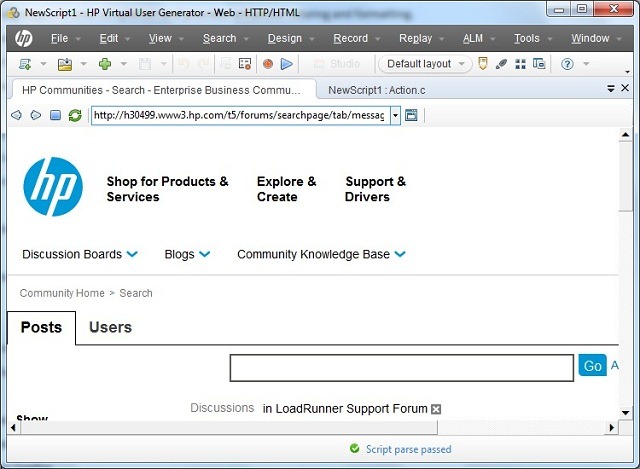Click vertical scrollbar up arrow
The image size is (640, 469).
(625, 134)
